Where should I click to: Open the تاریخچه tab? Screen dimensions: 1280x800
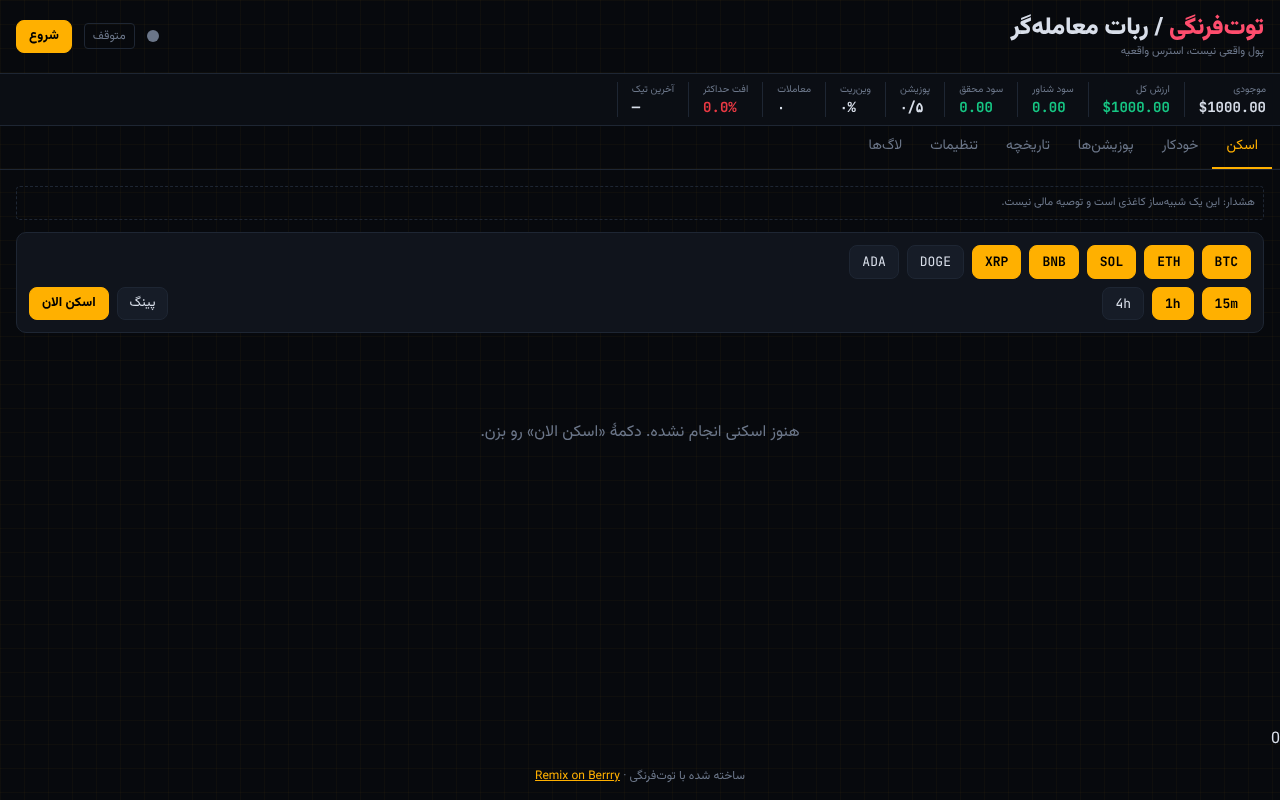point(1028,146)
